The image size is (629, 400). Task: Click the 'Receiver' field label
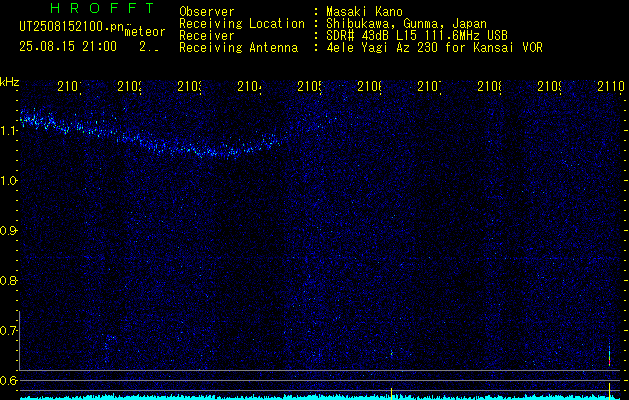pos(207,36)
